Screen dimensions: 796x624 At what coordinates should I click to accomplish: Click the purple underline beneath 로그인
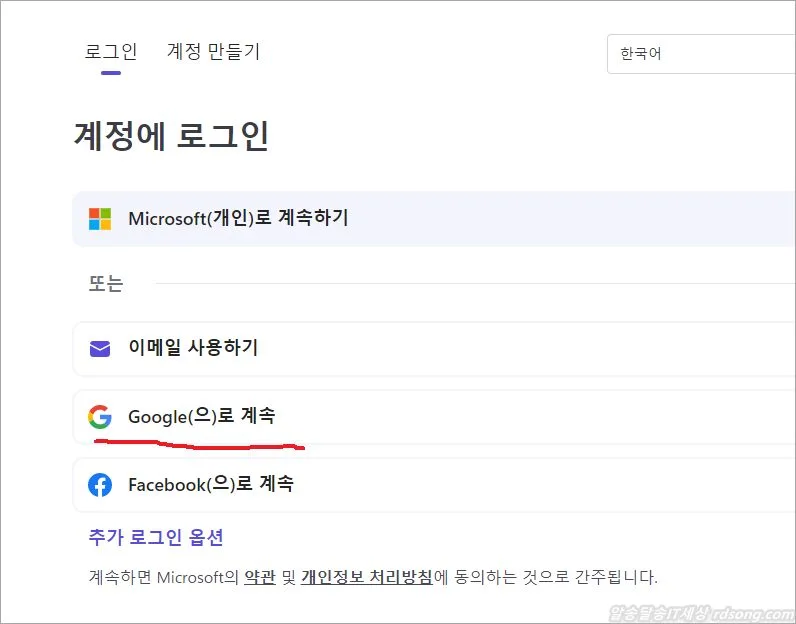tap(110, 72)
